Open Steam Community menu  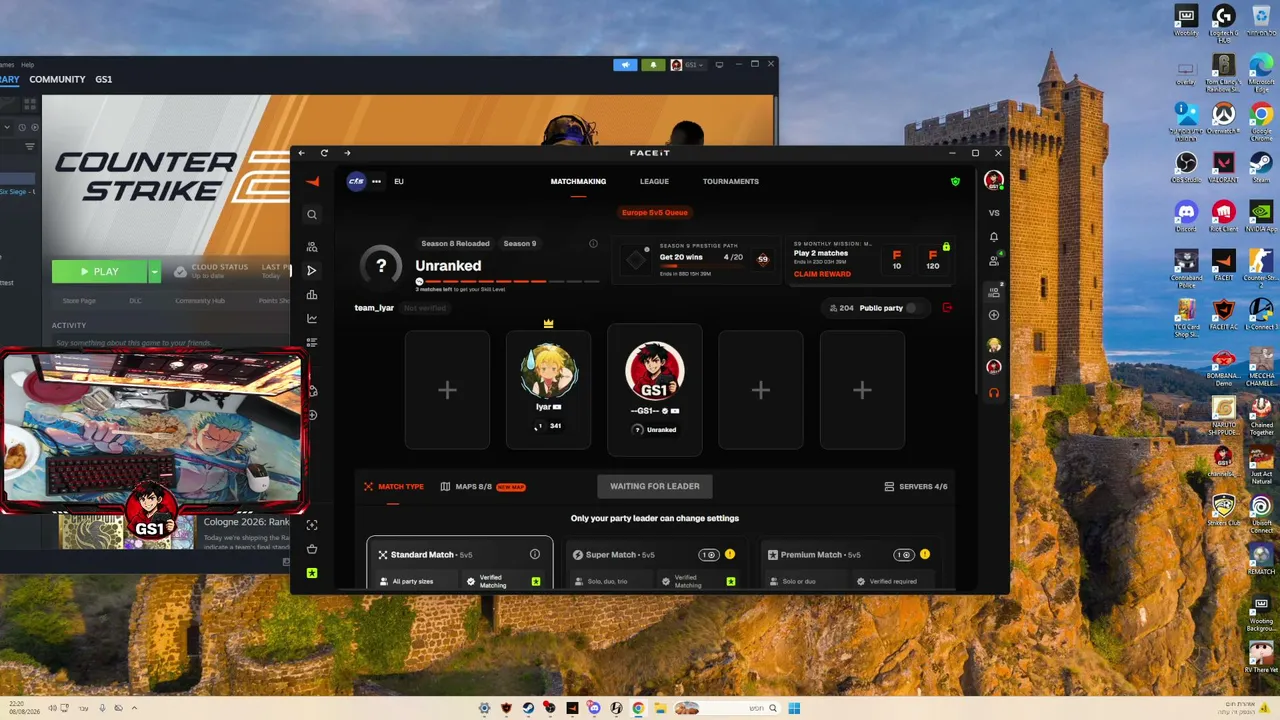click(57, 79)
